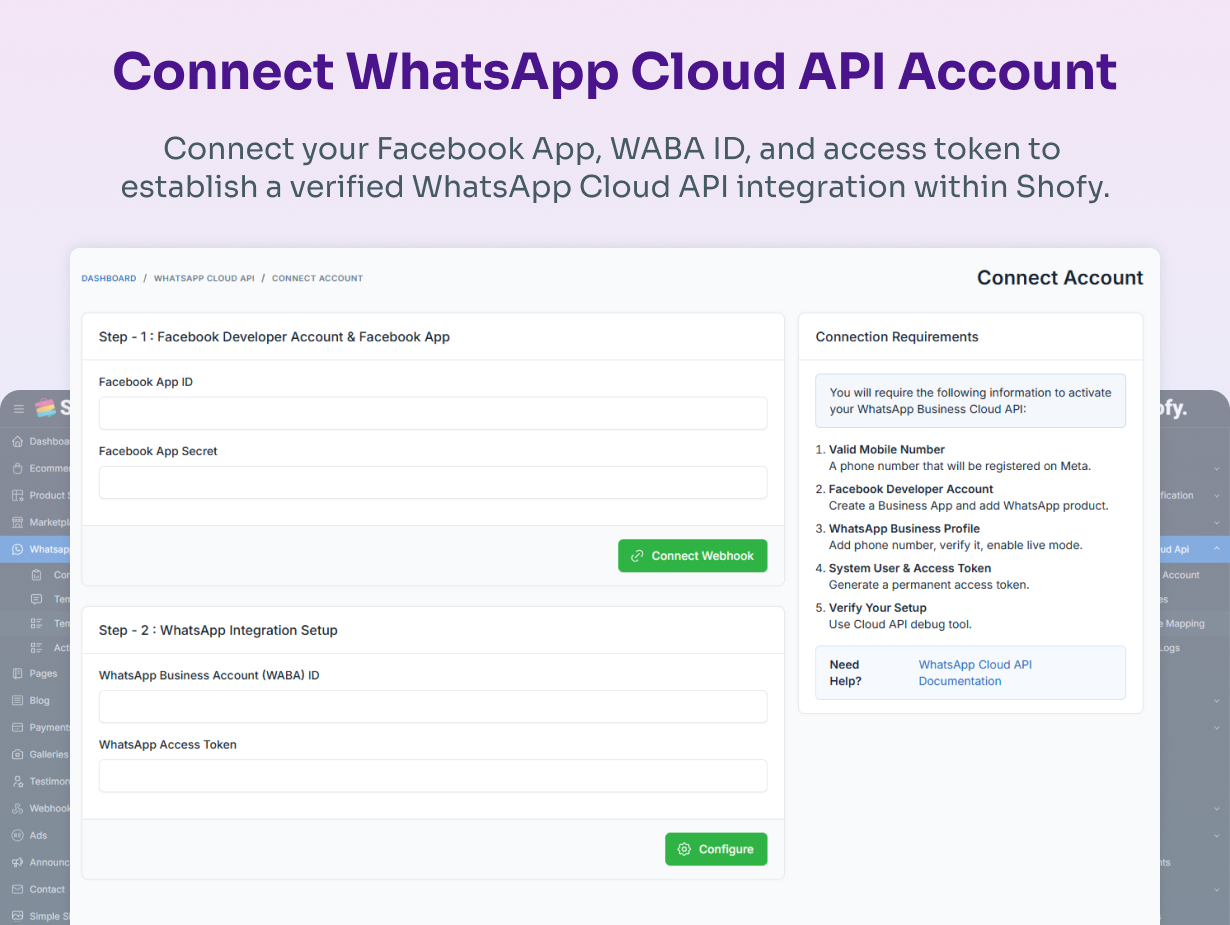Open the Blog icon in the sidebar
This screenshot has height=925, width=1230.
point(16,700)
